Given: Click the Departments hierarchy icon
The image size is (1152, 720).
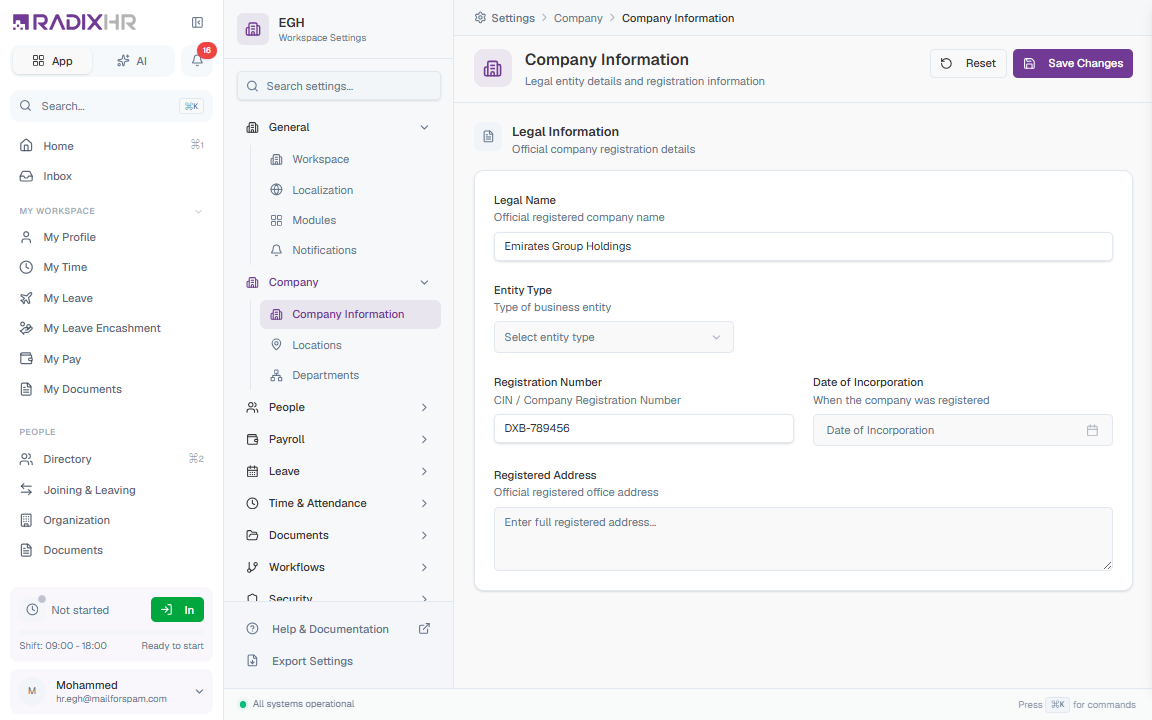Looking at the screenshot, I should click(276, 375).
